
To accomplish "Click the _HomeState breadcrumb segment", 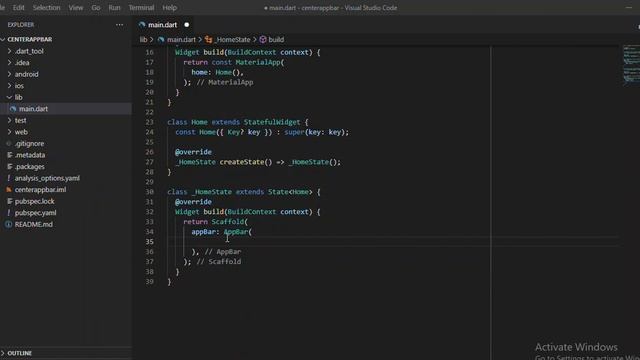I will tap(233, 40).
